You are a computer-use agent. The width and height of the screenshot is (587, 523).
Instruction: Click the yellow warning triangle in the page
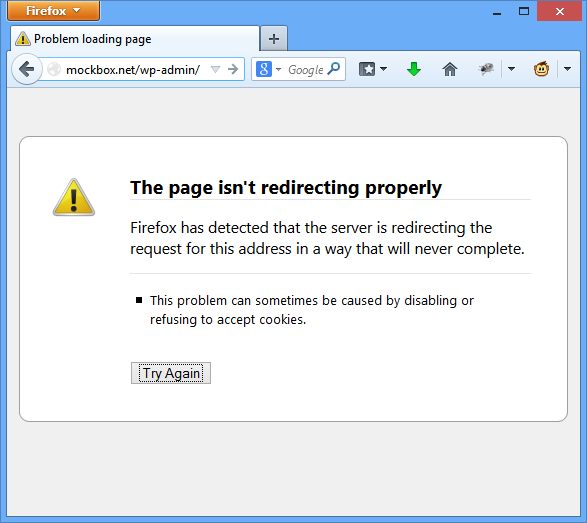pyautogui.click(x=74, y=197)
